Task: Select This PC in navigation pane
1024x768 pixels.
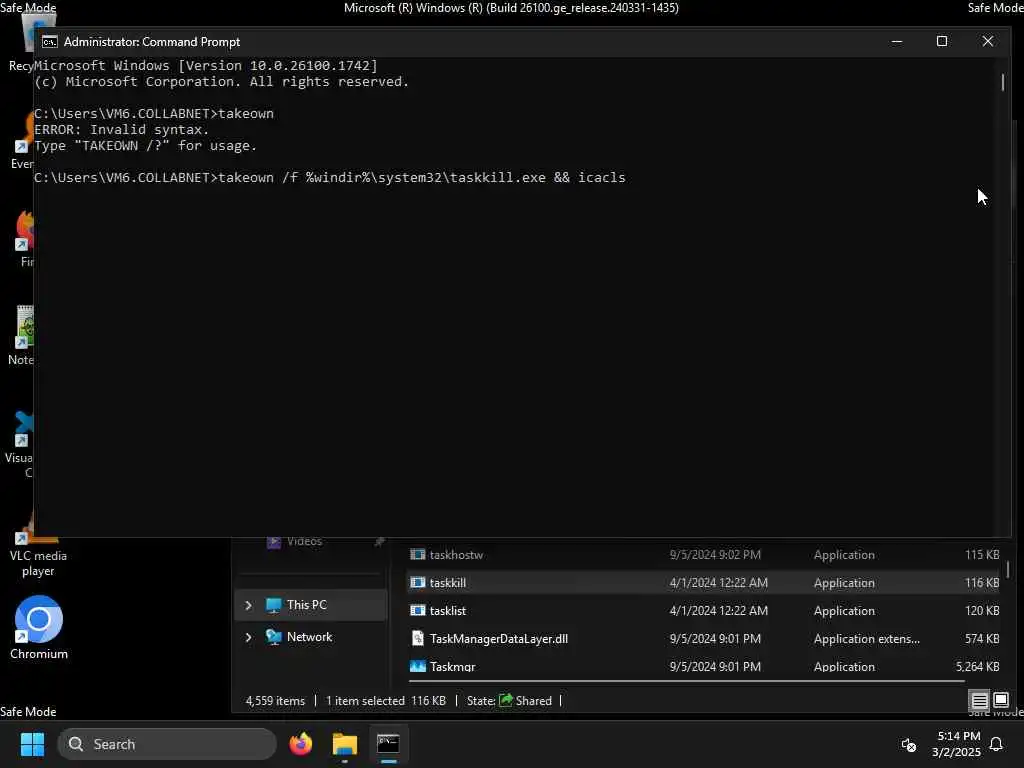Action: pyautogui.click(x=313, y=605)
